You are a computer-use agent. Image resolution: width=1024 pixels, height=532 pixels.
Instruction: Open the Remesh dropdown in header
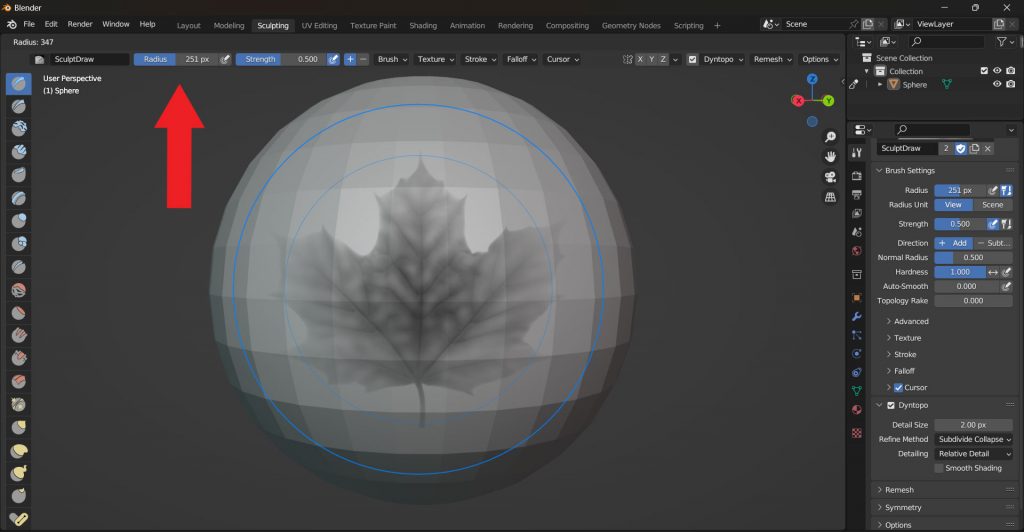pos(773,59)
